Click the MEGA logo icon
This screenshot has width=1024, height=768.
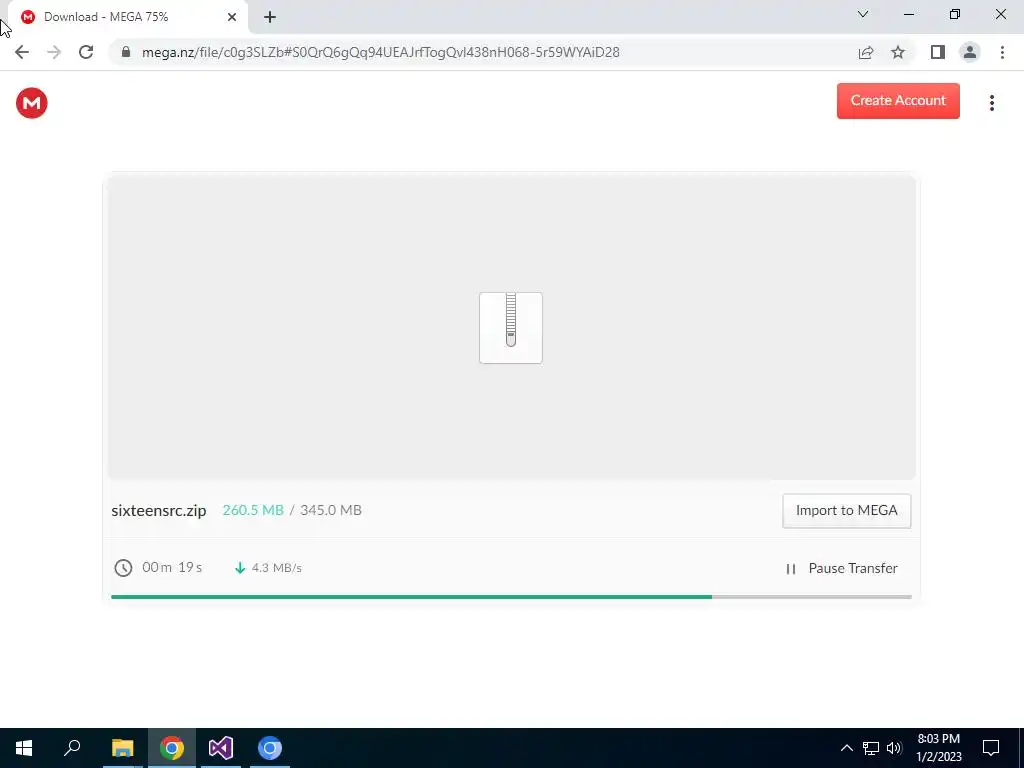tap(31, 103)
